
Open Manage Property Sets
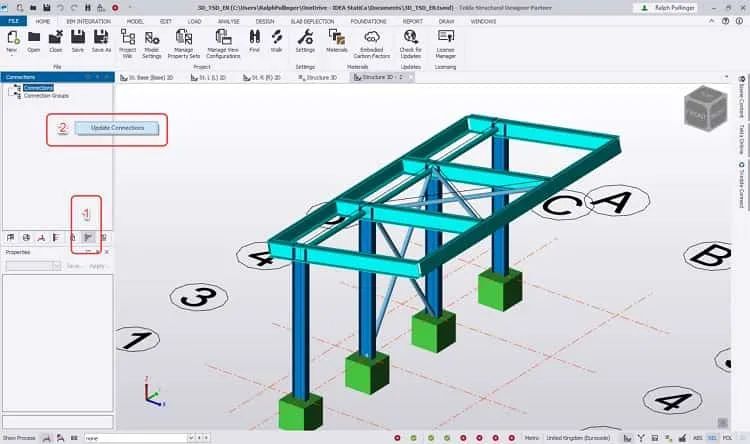184,44
